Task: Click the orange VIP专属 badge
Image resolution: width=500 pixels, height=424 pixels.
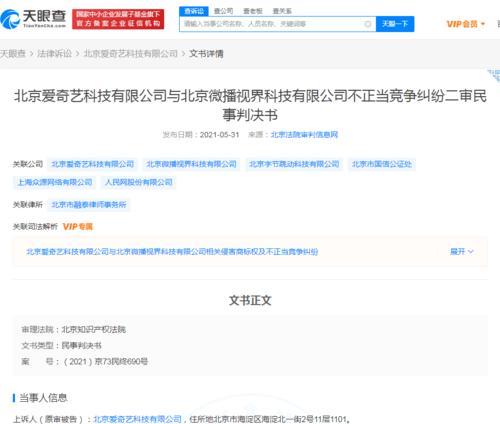Action: click(x=78, y=227)
